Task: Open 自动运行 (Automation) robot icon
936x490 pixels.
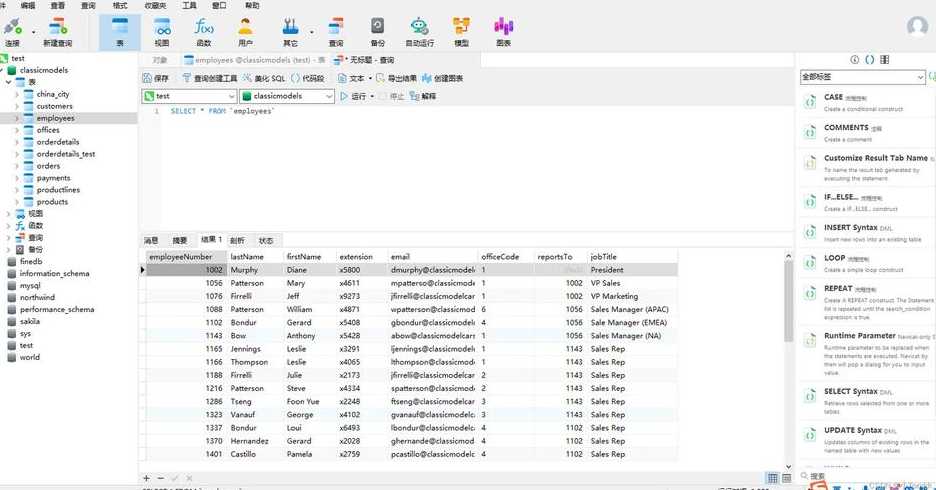Action: coord(420,32)
